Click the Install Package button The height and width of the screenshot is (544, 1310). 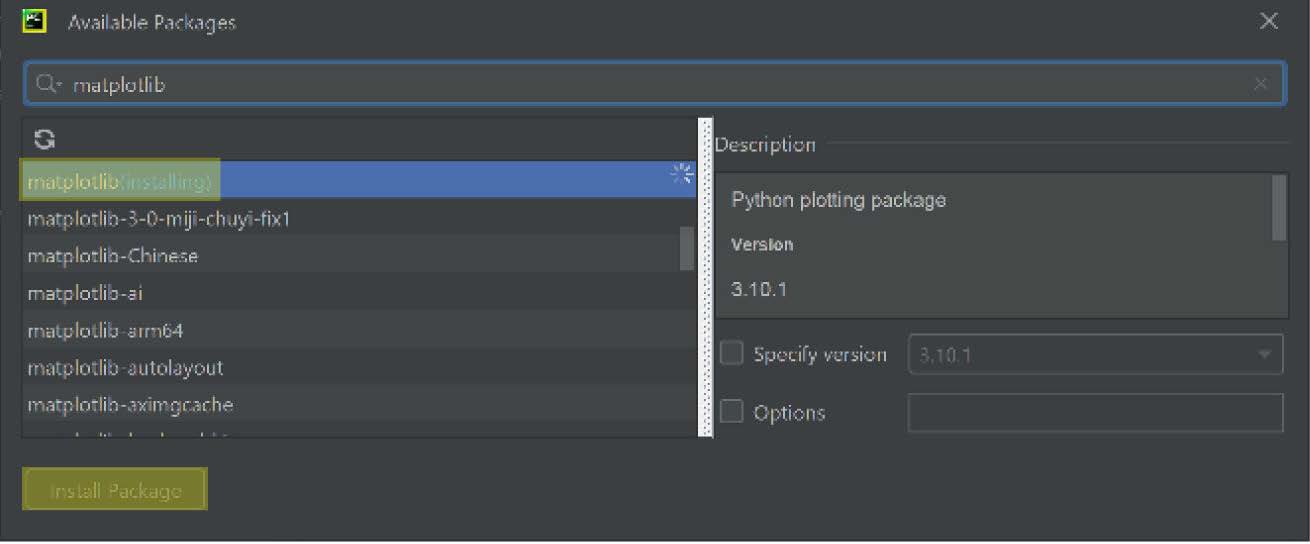115,490
